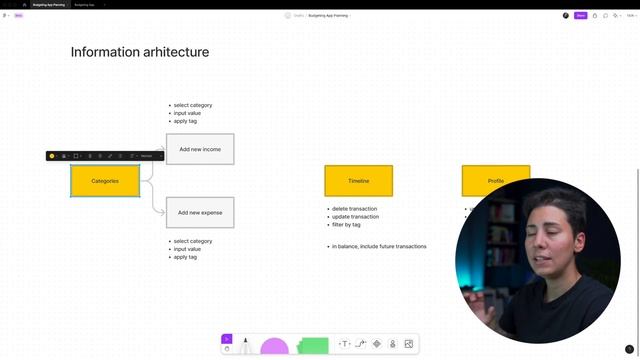Click the user avatar in header
Image resolution: width=640 pixels, height=360 pixels.
(566, 16)
